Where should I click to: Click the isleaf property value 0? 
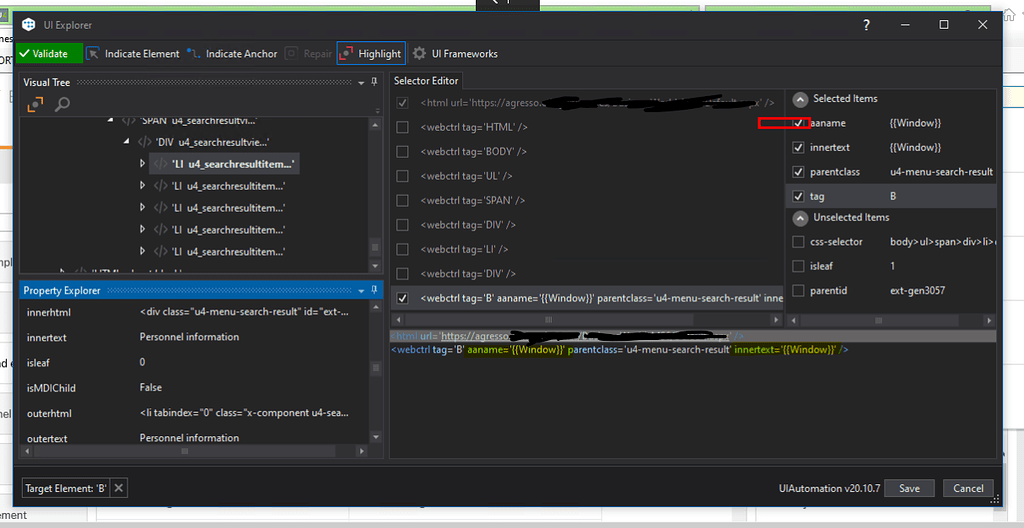(142, 362)
